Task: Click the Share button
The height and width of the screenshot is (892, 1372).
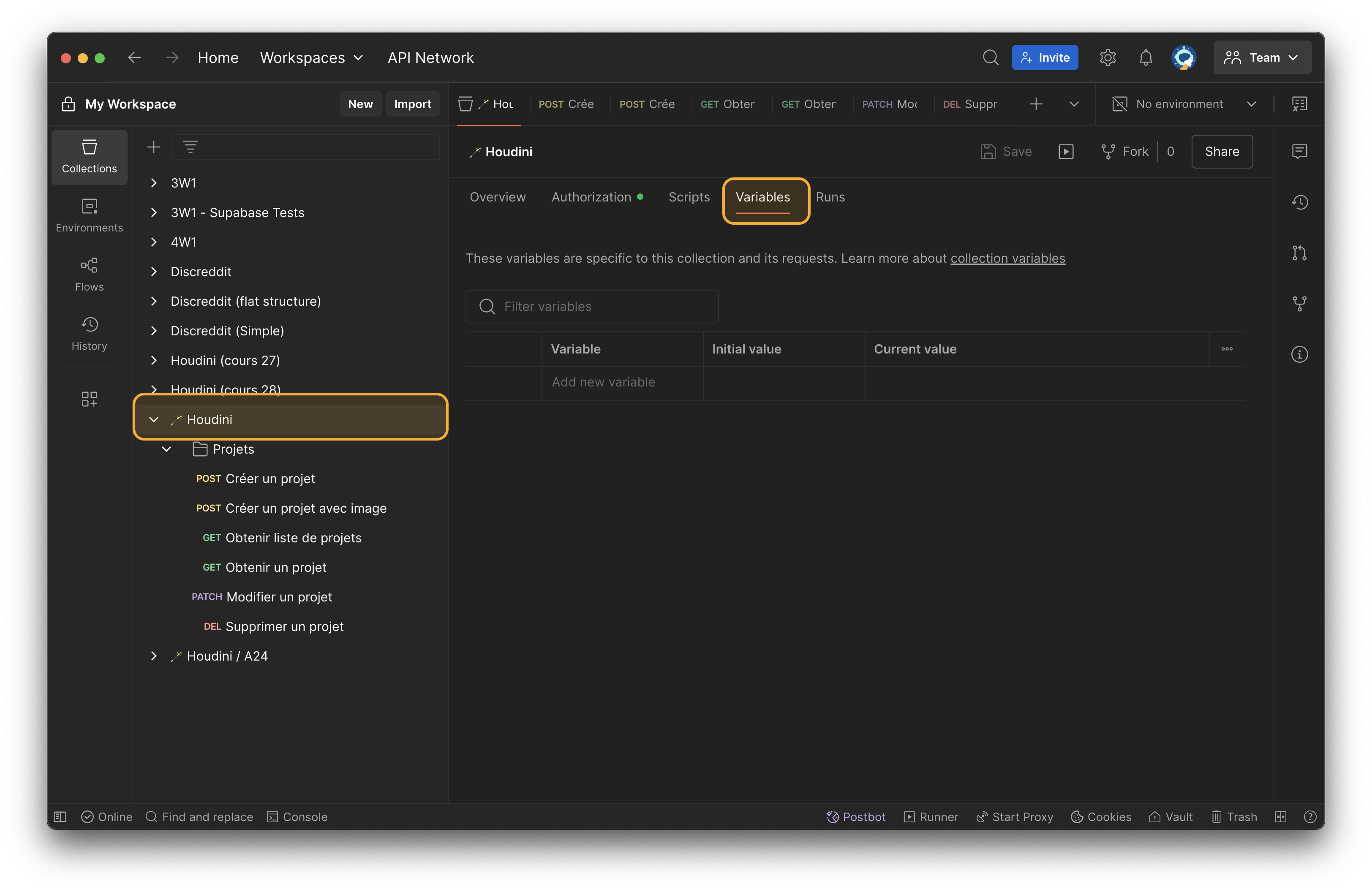Action: pos(1222,152)
